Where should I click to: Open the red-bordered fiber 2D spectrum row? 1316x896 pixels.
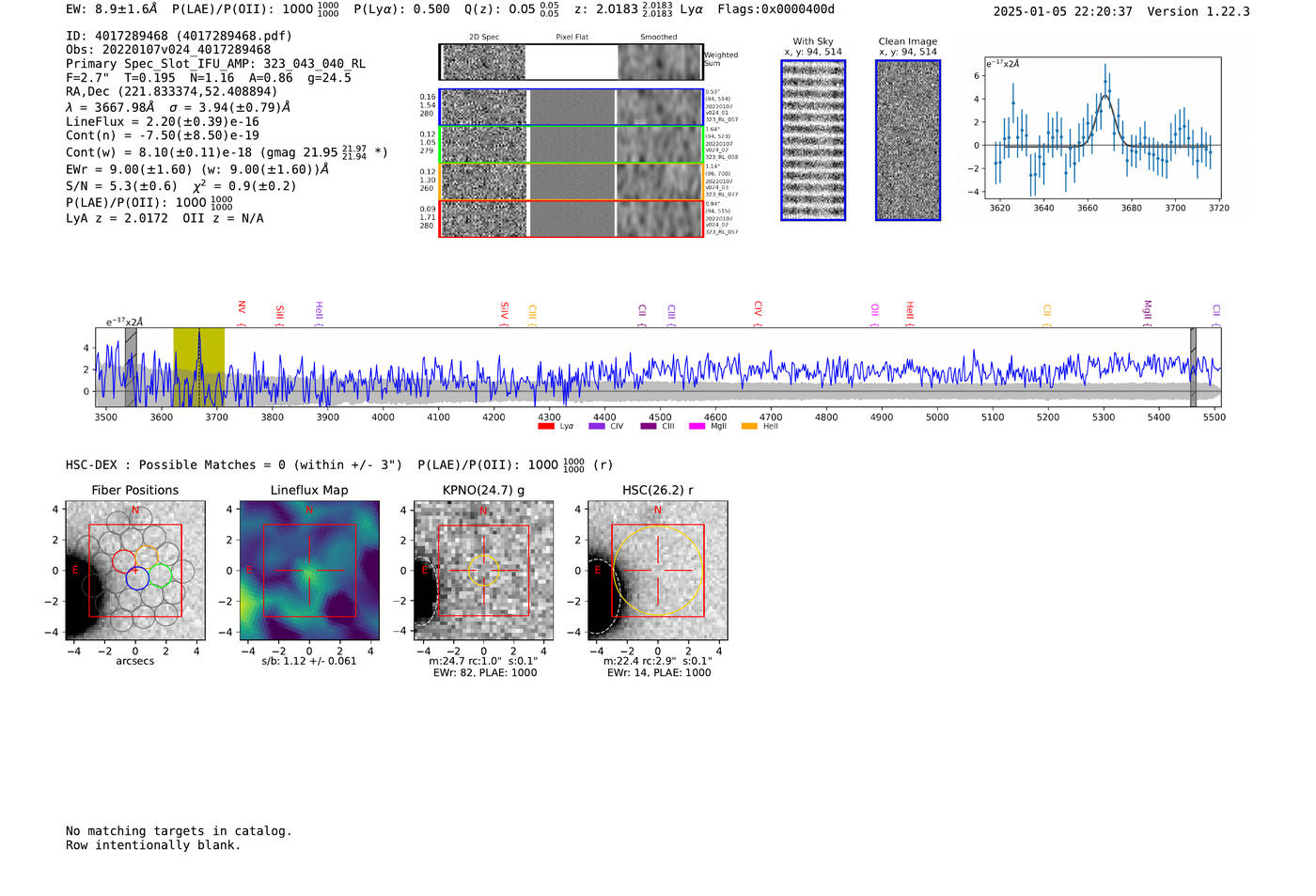click(x=571, y=218)
